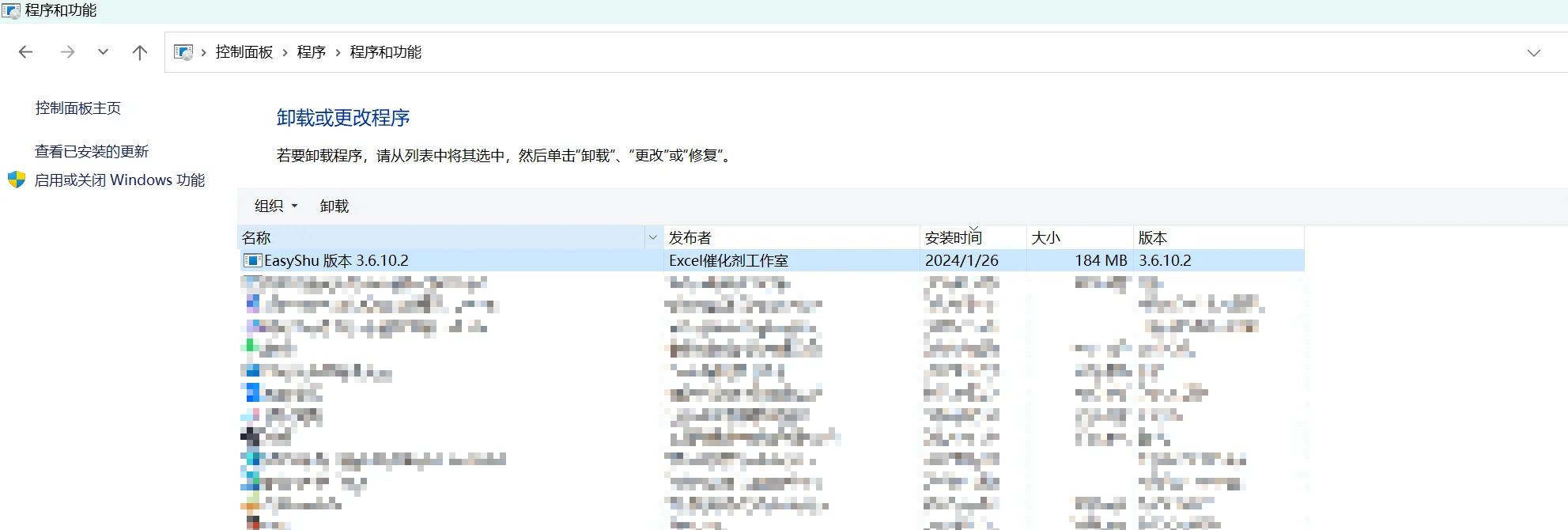The width and height of the screenshot is (1568, 530).
Task: Open the 名称 column filter dropdown arrow
Action: (x=653, y=237)
